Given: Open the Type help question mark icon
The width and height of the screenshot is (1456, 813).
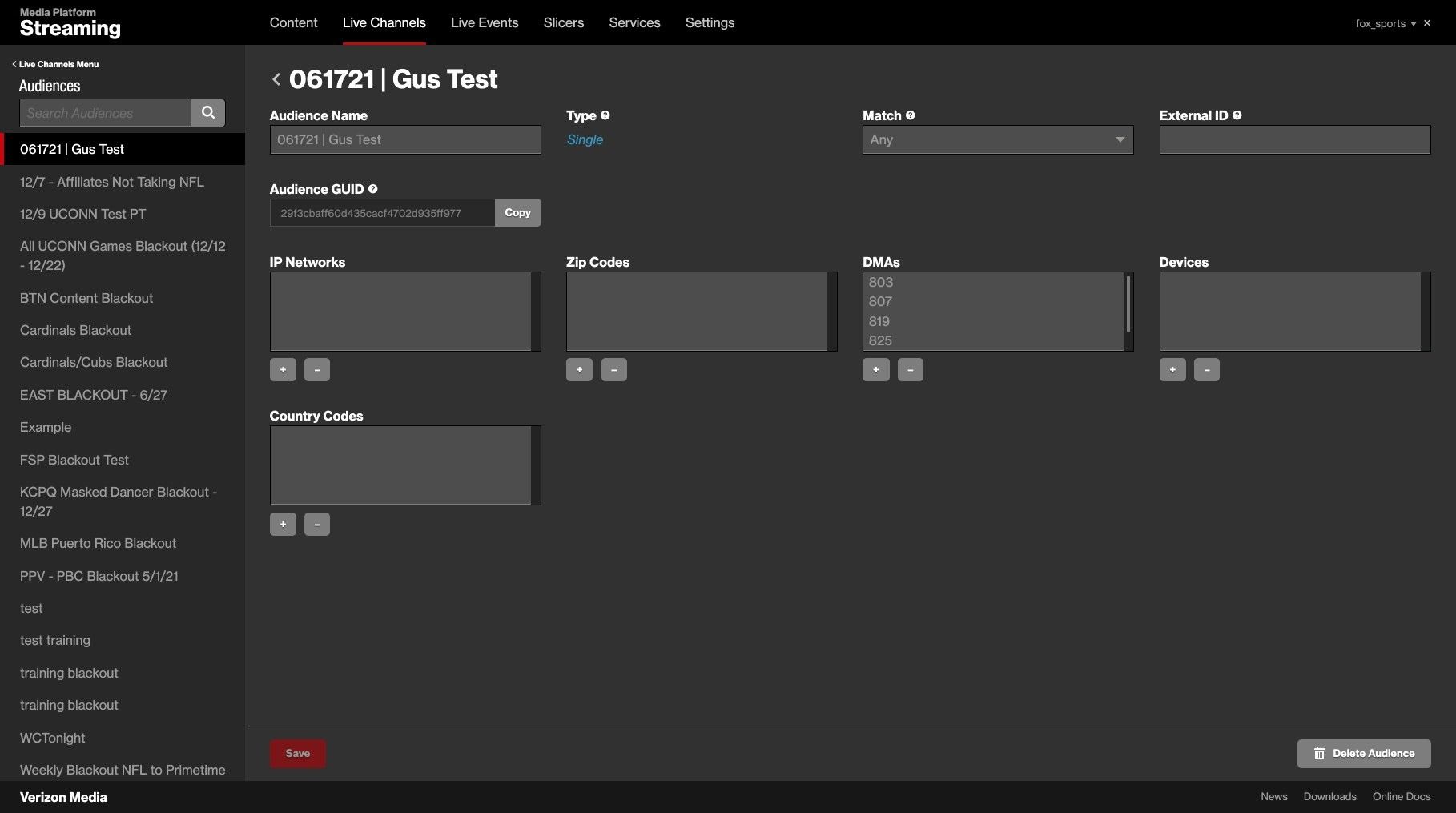Looking at the screenshot, I should 605,115.
